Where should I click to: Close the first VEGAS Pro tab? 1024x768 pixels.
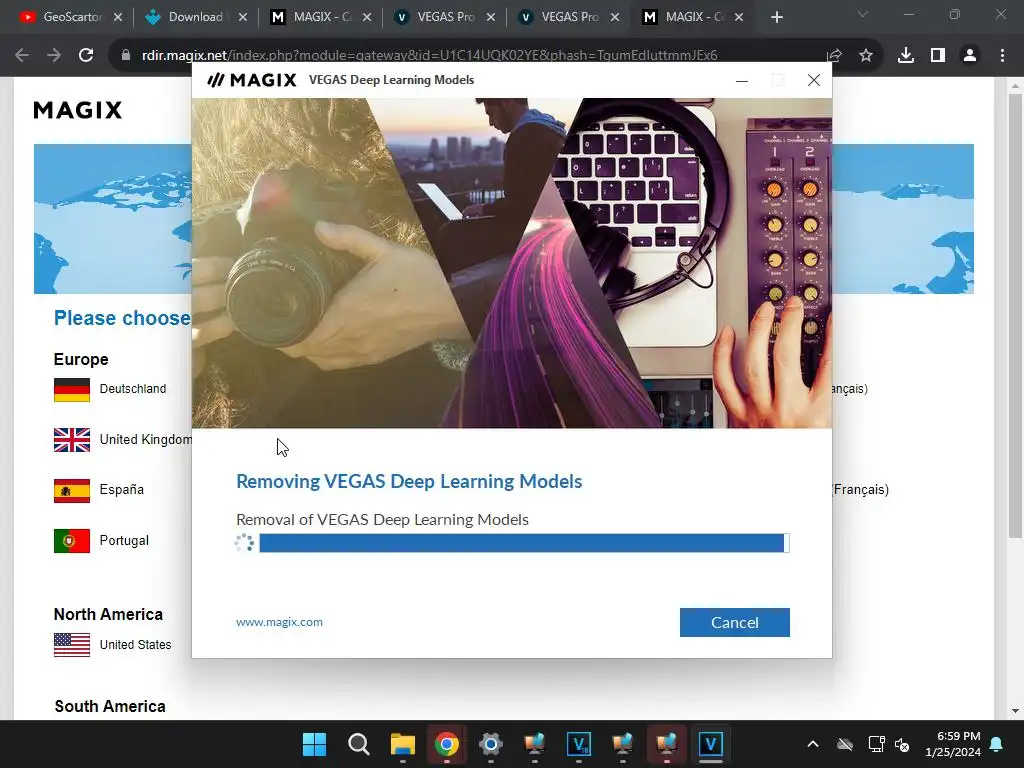[x=491, y=18]
